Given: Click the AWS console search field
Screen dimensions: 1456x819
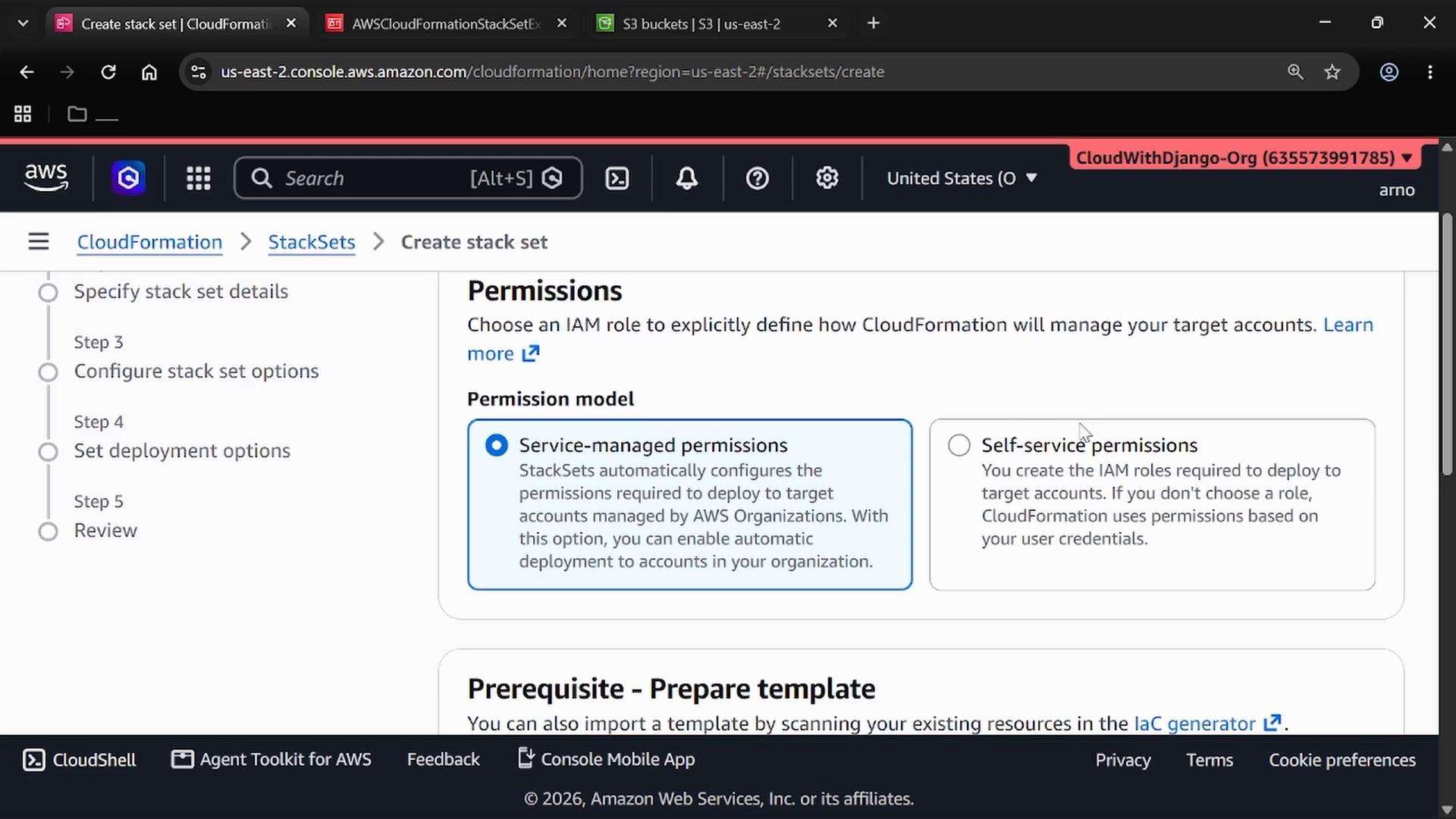Looking at the screenshot, I should click(408, 178).
